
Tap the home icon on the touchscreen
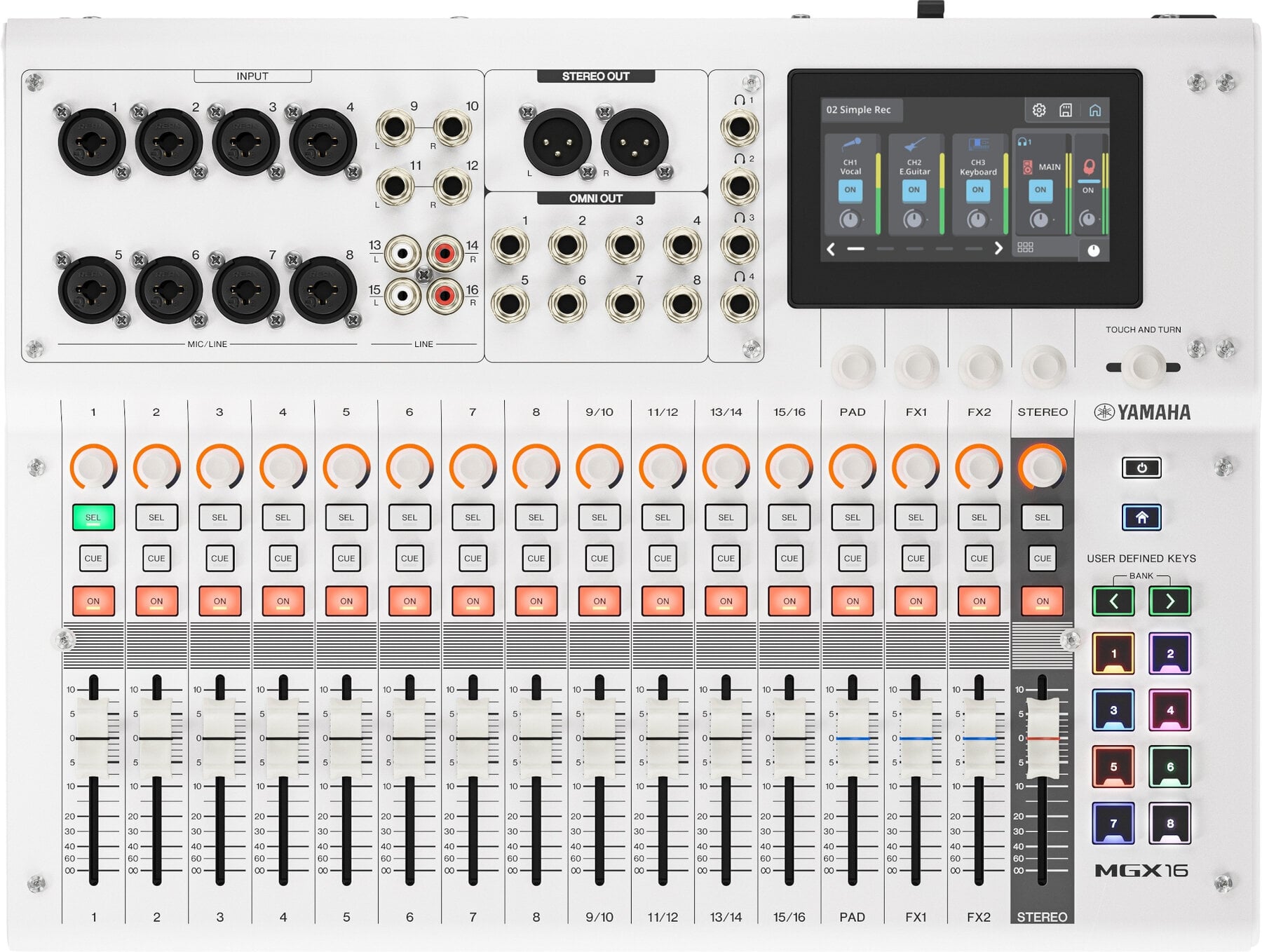coord(1095,110)
